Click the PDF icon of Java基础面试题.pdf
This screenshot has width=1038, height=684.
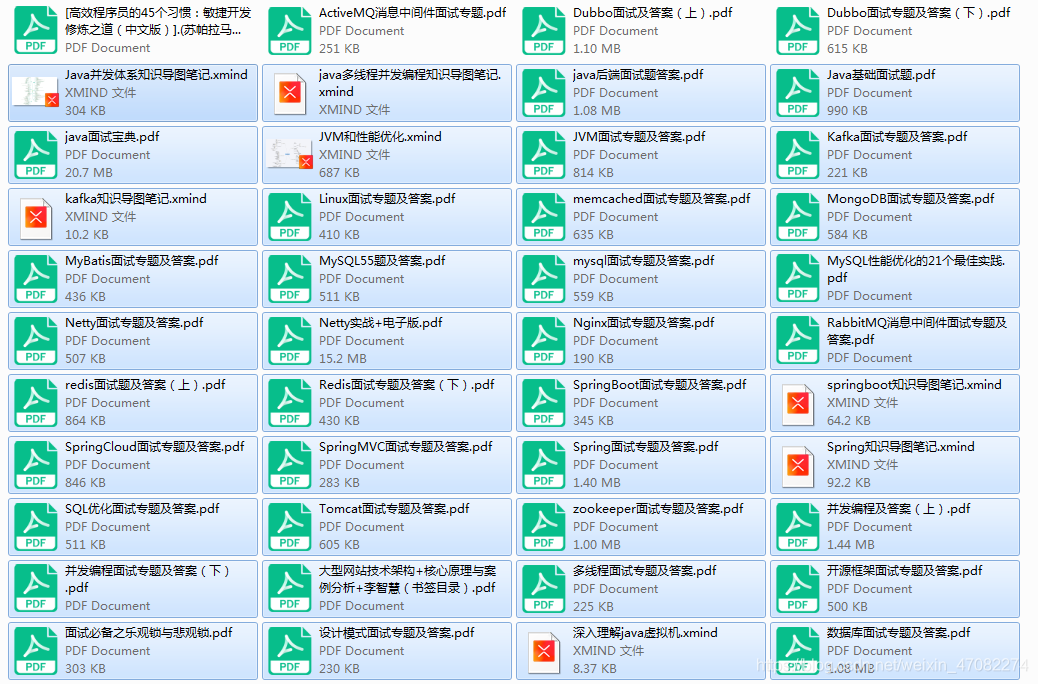point(798,93)
